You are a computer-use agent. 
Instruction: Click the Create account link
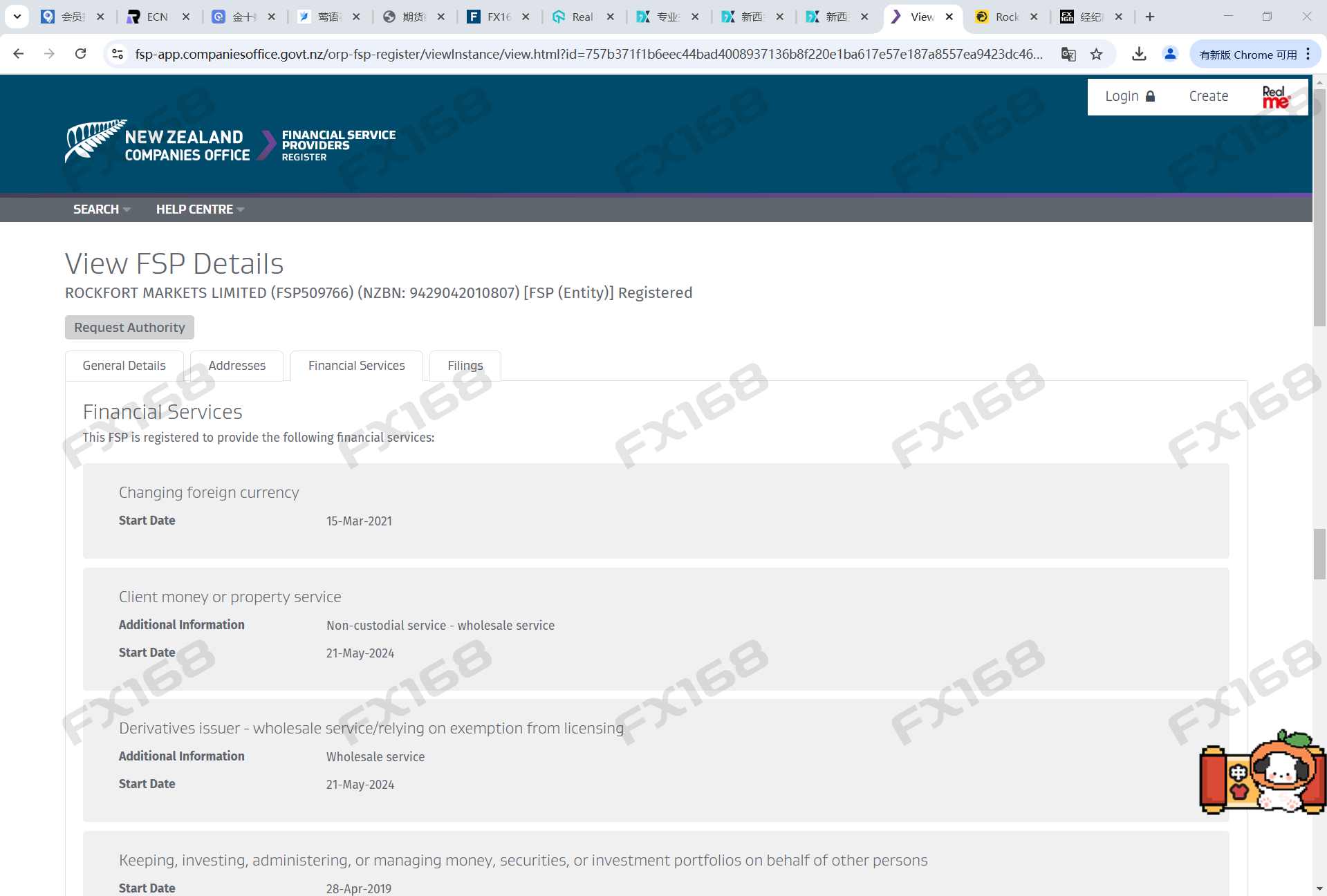click(1208, 96)
